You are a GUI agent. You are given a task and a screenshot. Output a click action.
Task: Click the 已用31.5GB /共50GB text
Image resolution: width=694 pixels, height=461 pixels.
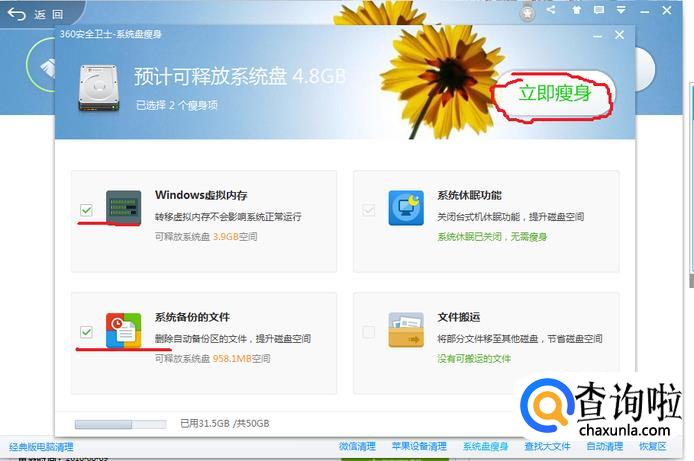point(225,423)
